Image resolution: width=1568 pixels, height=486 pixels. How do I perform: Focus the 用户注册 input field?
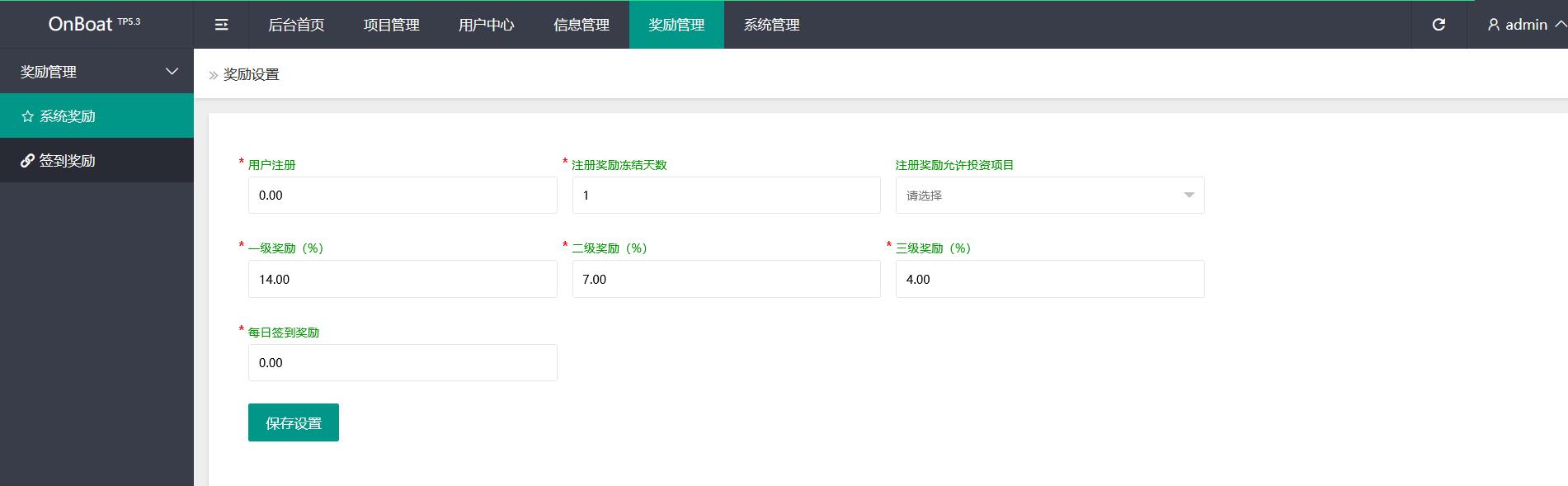(403, 196)
